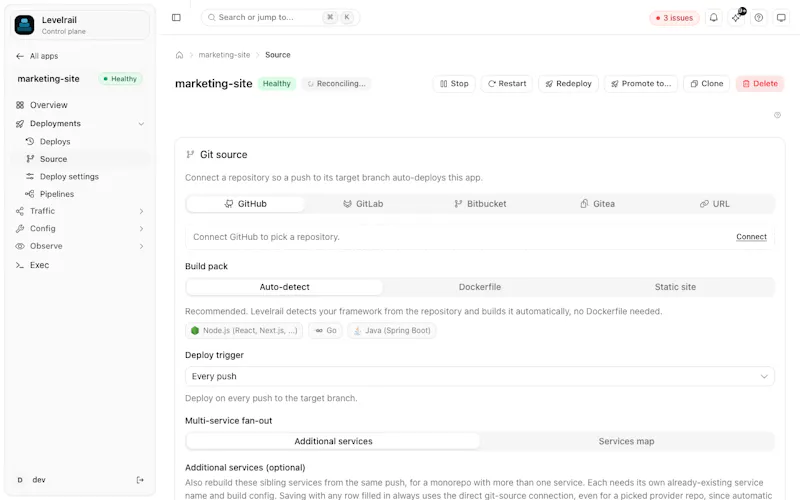Screen dimensions: 800x500
Task: Select the URL source tab
Action: point(715,204)
